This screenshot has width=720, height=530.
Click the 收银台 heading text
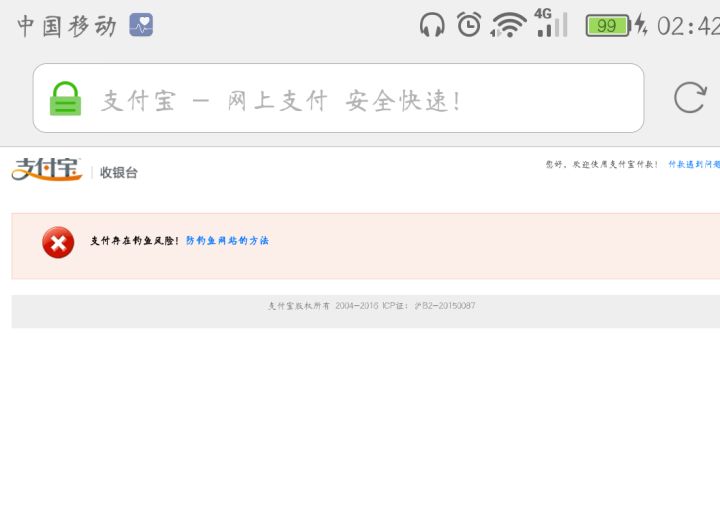118,173
